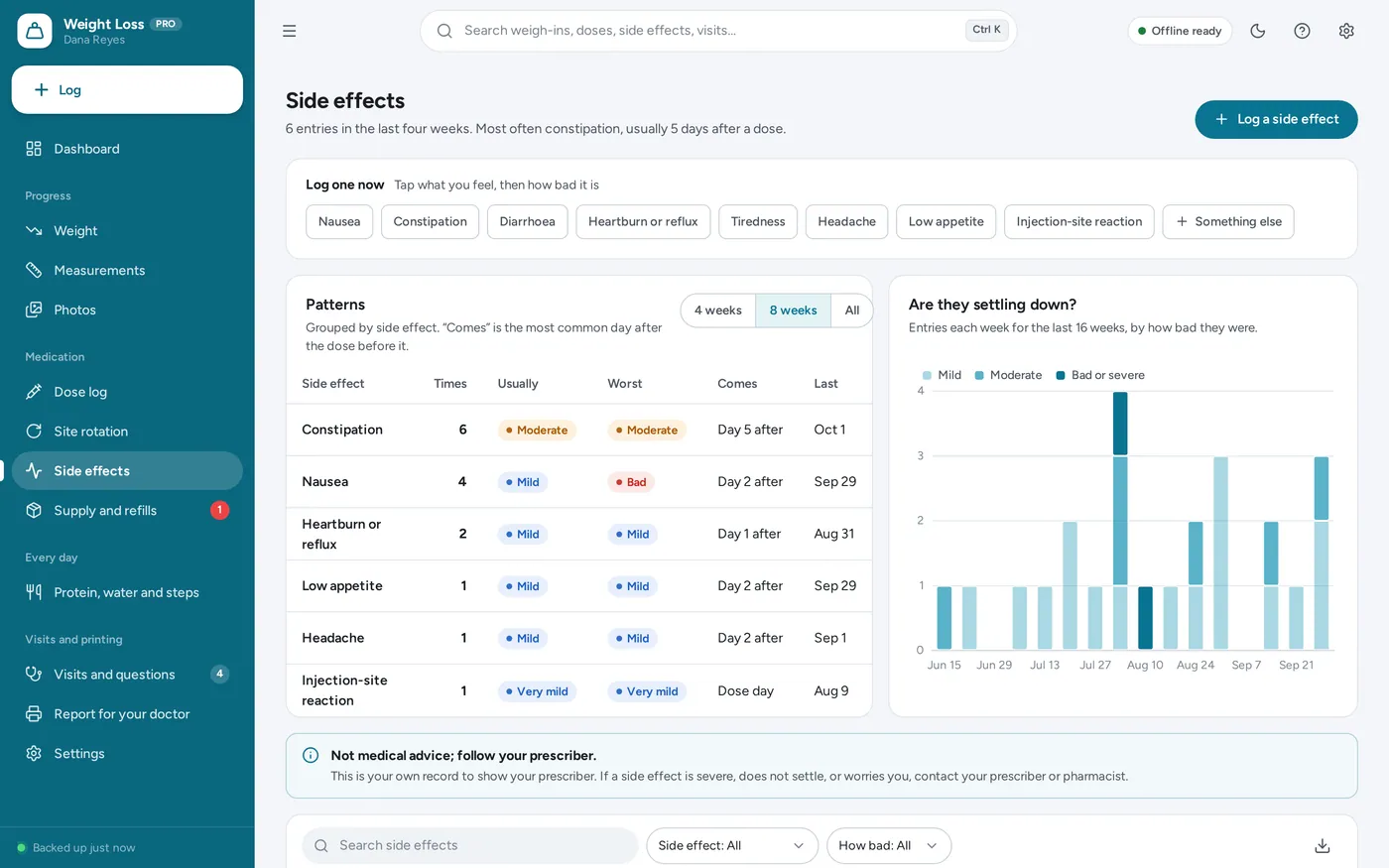
Task: Click the Offline ready status badge
Action: [1180, 31]
